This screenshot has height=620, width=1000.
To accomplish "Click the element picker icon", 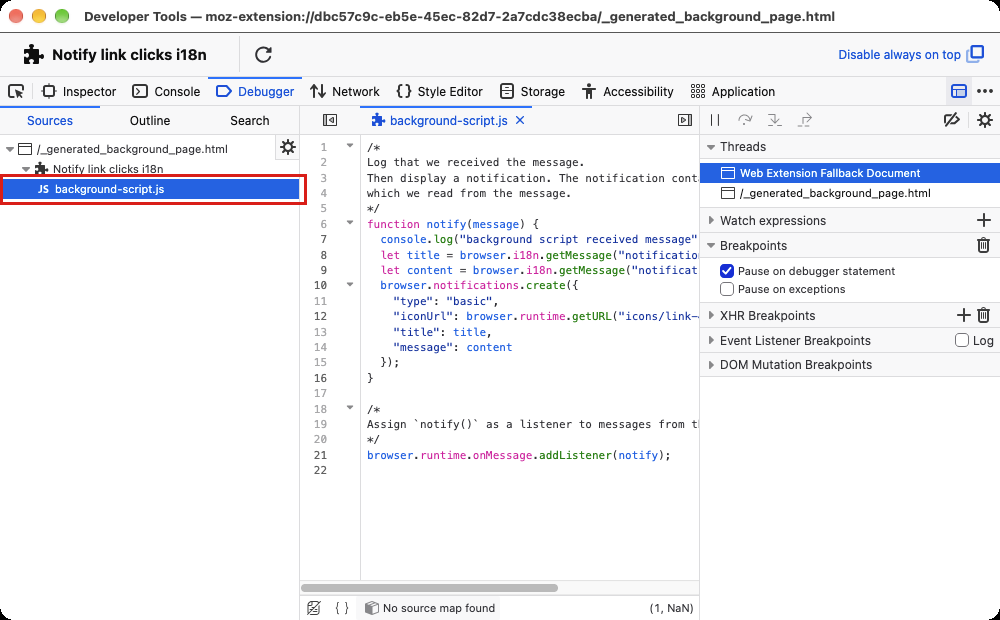I will click(x=17, y=91).
